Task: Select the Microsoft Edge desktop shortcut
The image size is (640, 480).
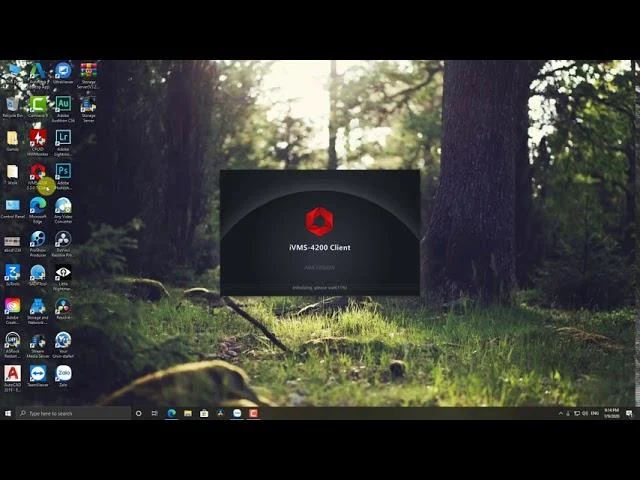Action: click(38, 209)
